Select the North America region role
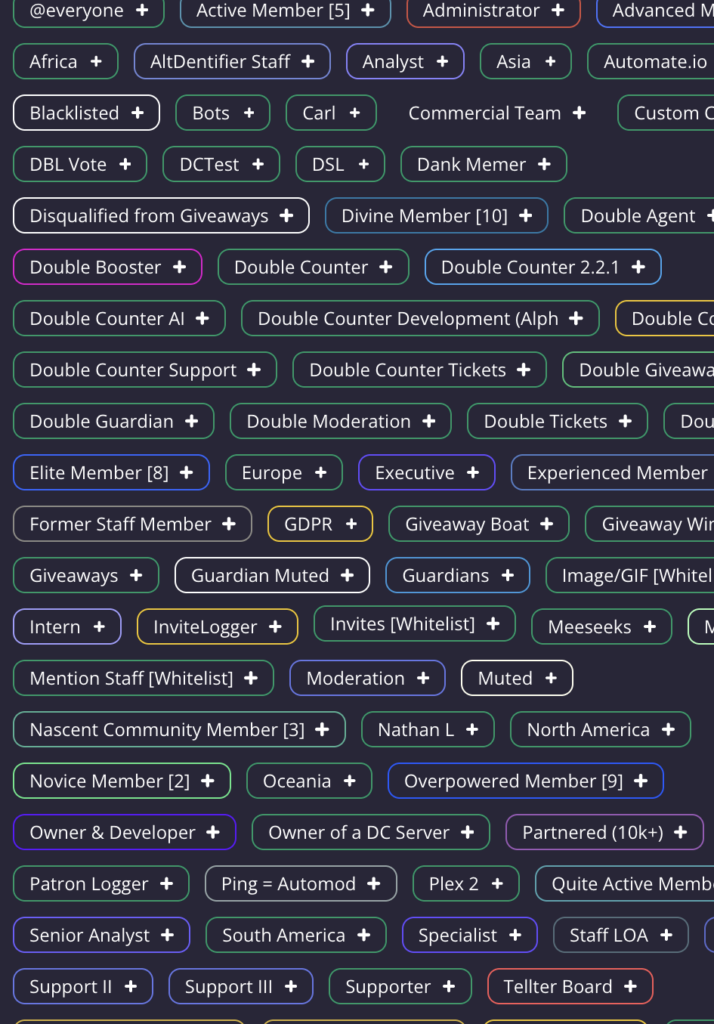 pos(599,729)
